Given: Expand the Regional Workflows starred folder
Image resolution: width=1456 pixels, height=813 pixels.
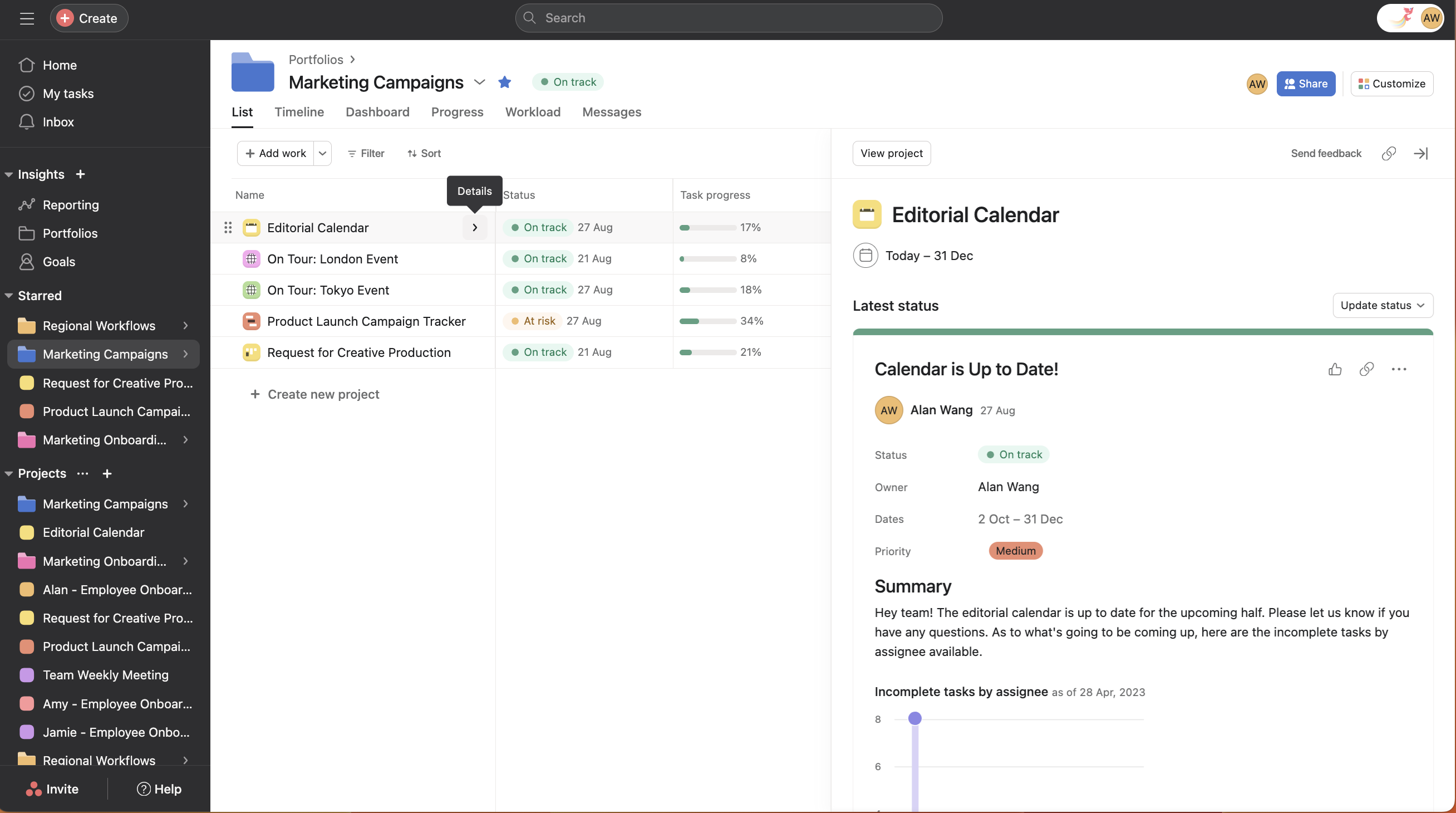Looking at the screenshot, I should point(185,325).
